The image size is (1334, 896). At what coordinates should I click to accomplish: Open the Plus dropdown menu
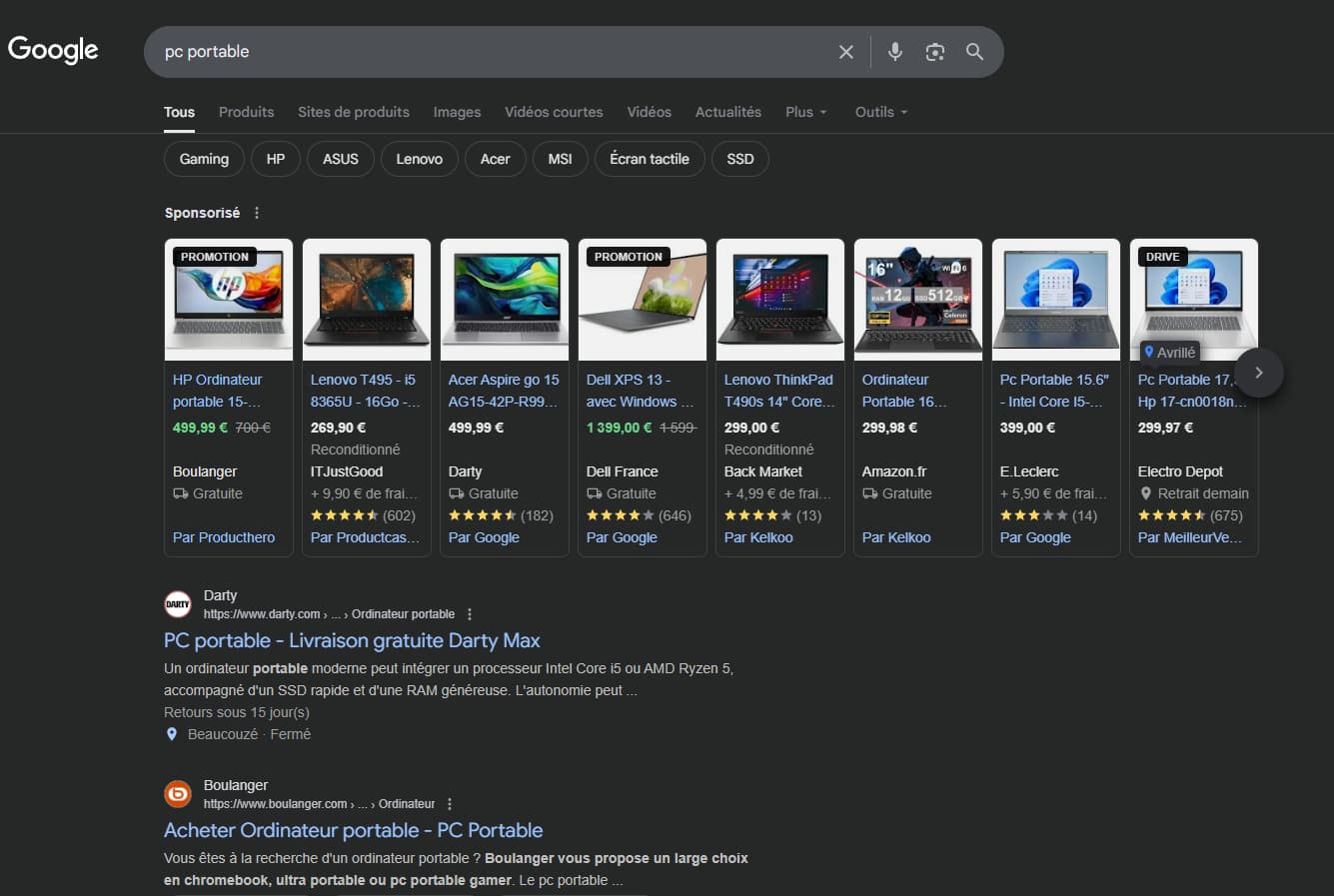coord(805,112)
